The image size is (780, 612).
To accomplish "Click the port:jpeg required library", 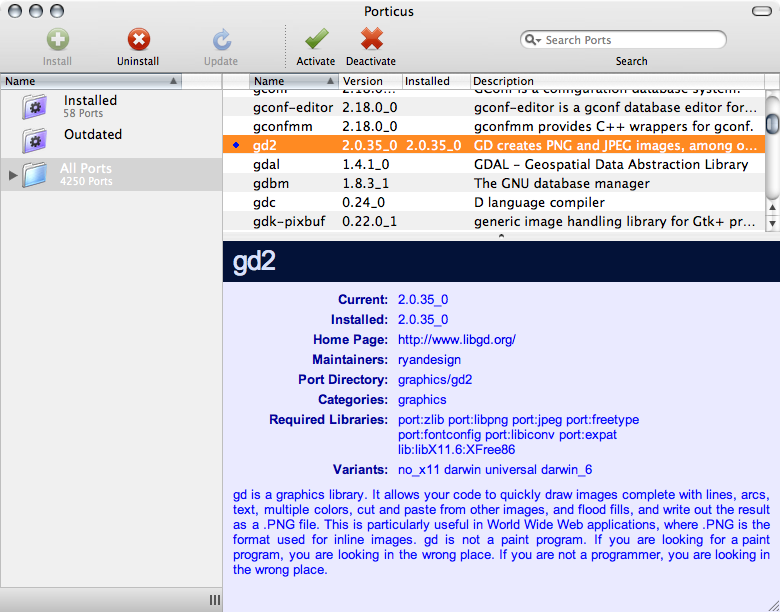I will [537, 419].
